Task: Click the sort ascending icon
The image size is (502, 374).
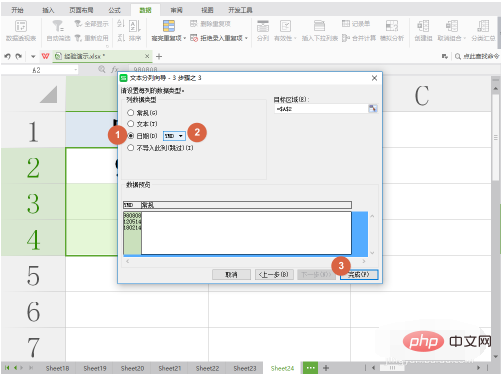Action: [121, 24]
